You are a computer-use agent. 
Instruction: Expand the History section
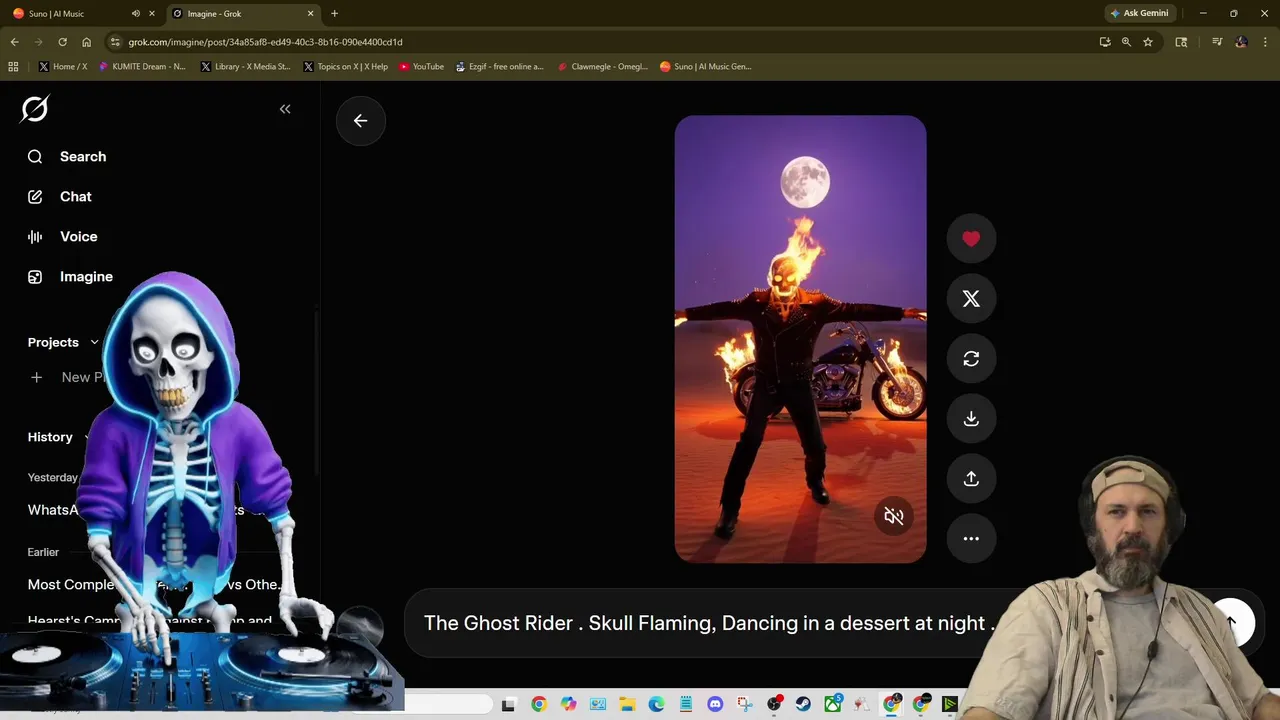tap(58, 437)
